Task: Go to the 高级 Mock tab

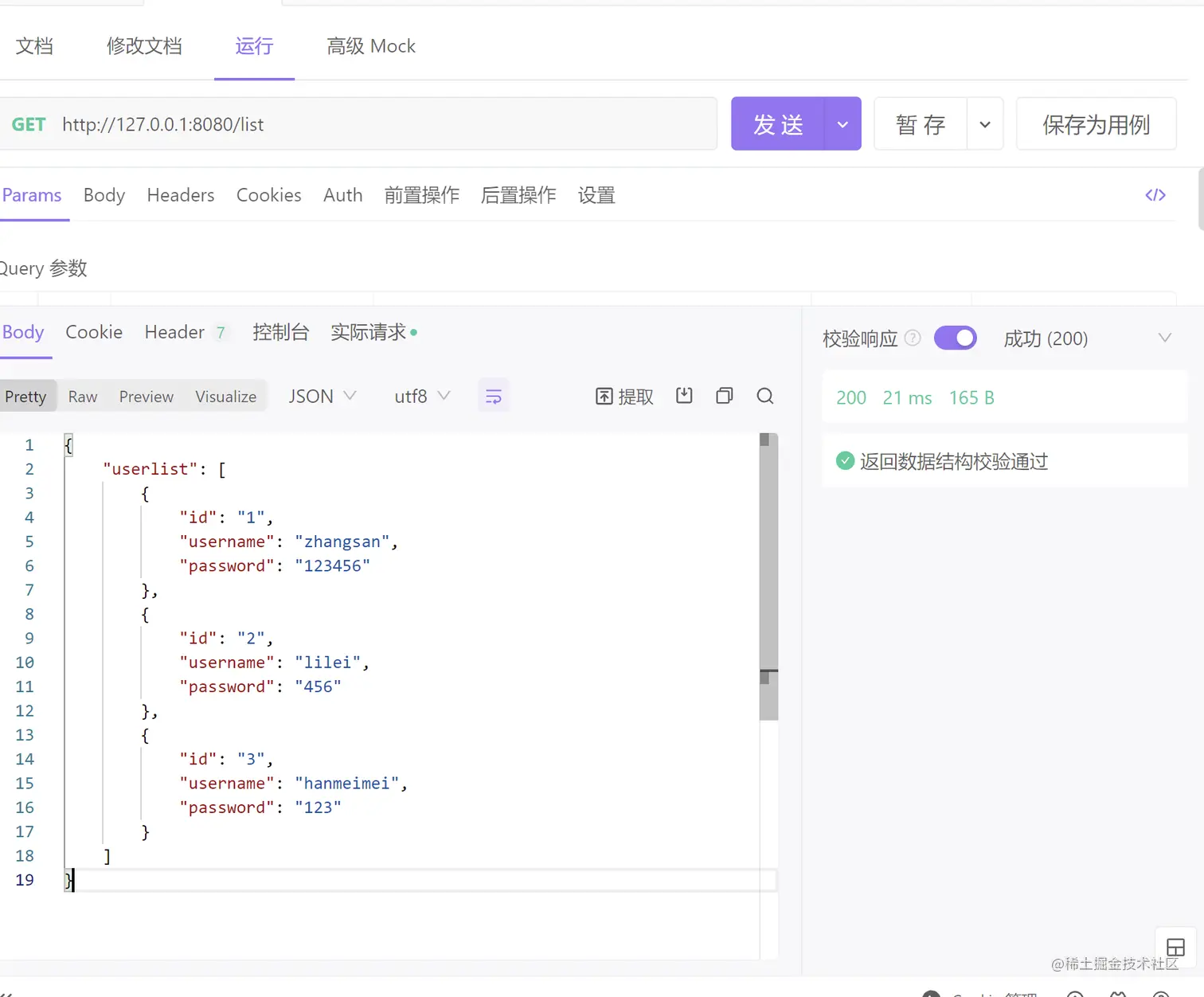Action: click(x=371, y=46)
